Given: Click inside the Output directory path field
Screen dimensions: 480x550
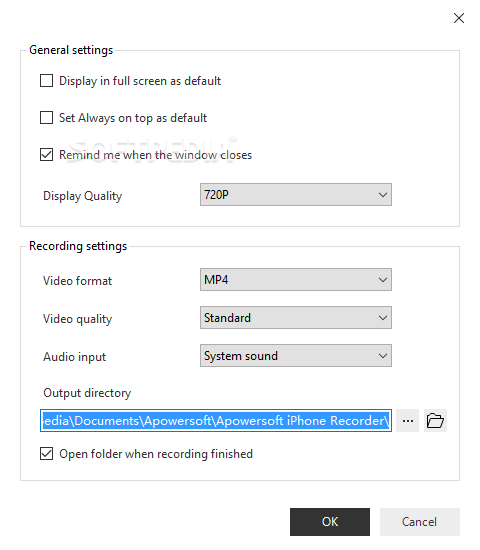Looking at the screenshot, I should click(x=216, y=420).
